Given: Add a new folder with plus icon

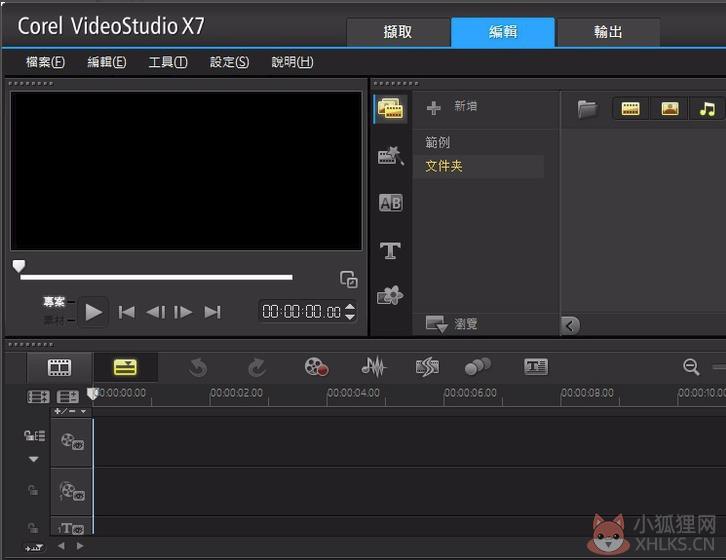Looking at the screenshot, I should tap(433, 107).
